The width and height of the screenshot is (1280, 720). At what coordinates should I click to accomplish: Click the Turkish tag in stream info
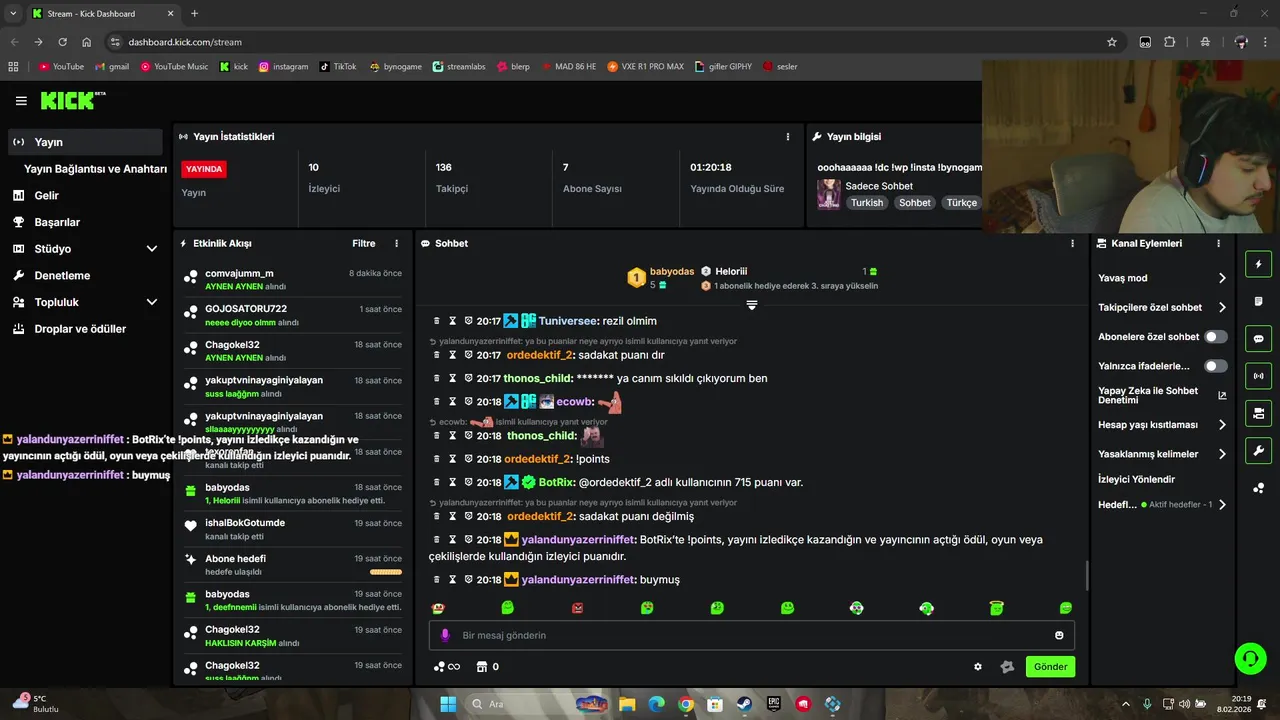(x=867, y=203)
